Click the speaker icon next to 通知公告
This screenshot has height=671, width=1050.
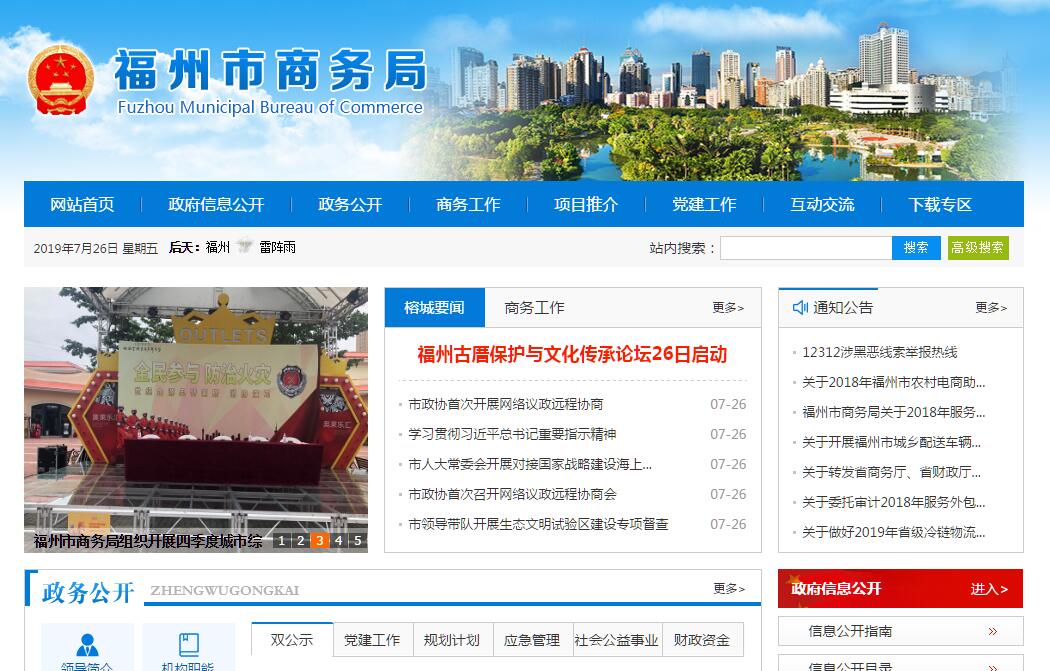800,307
